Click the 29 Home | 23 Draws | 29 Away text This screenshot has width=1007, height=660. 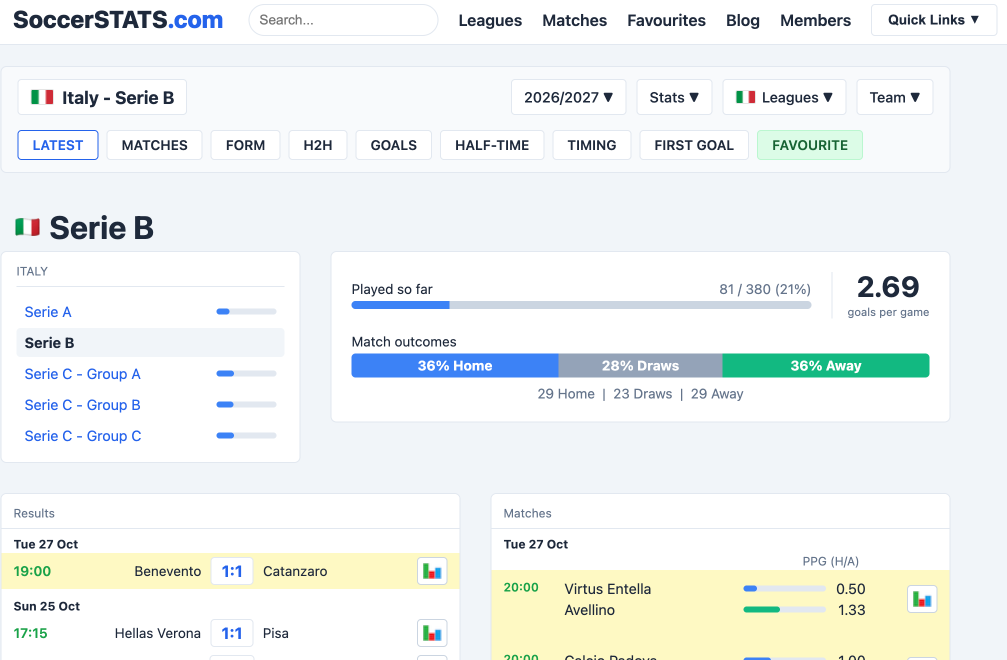click(640, 394)
